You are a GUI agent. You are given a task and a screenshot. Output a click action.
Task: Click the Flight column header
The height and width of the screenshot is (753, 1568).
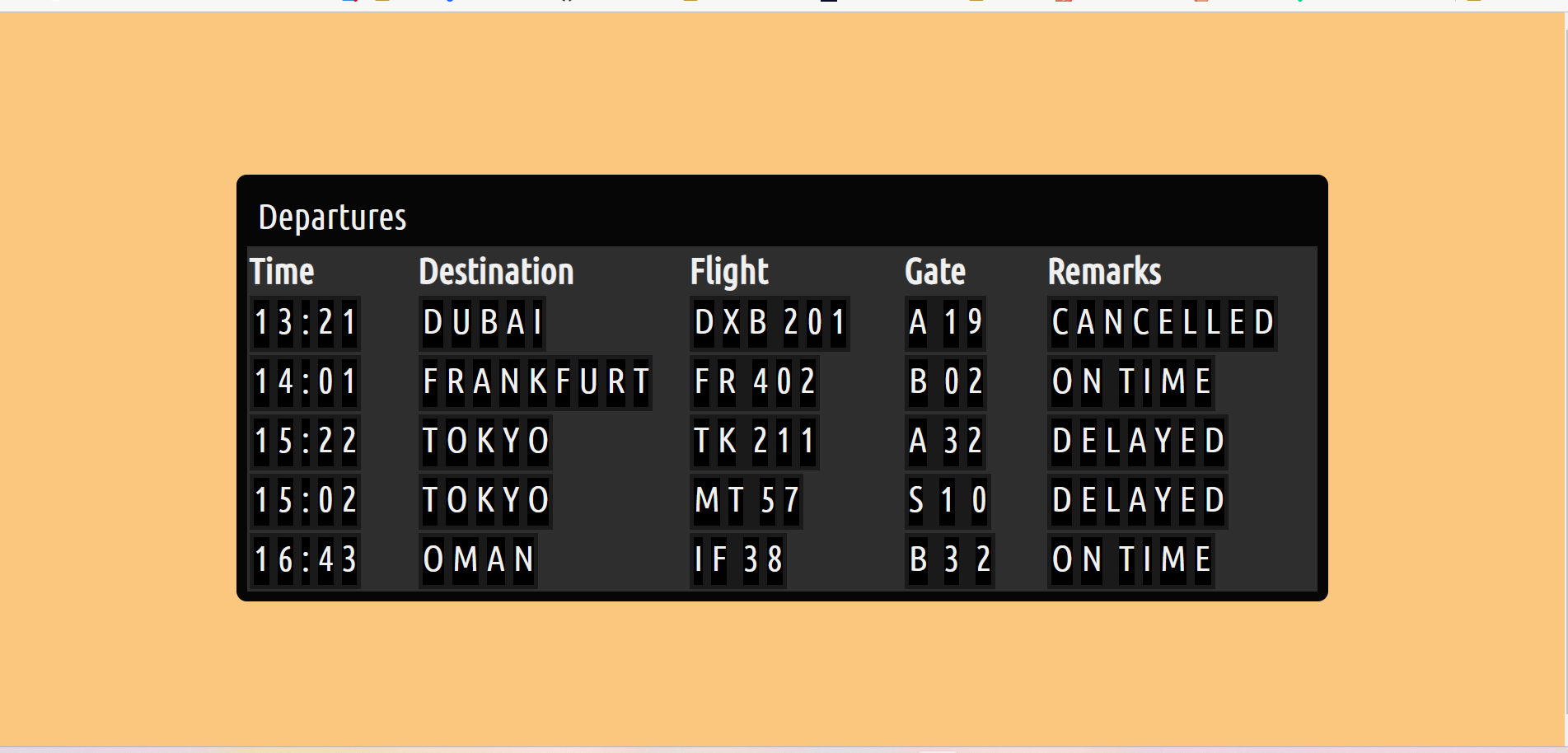coord(729,272)
